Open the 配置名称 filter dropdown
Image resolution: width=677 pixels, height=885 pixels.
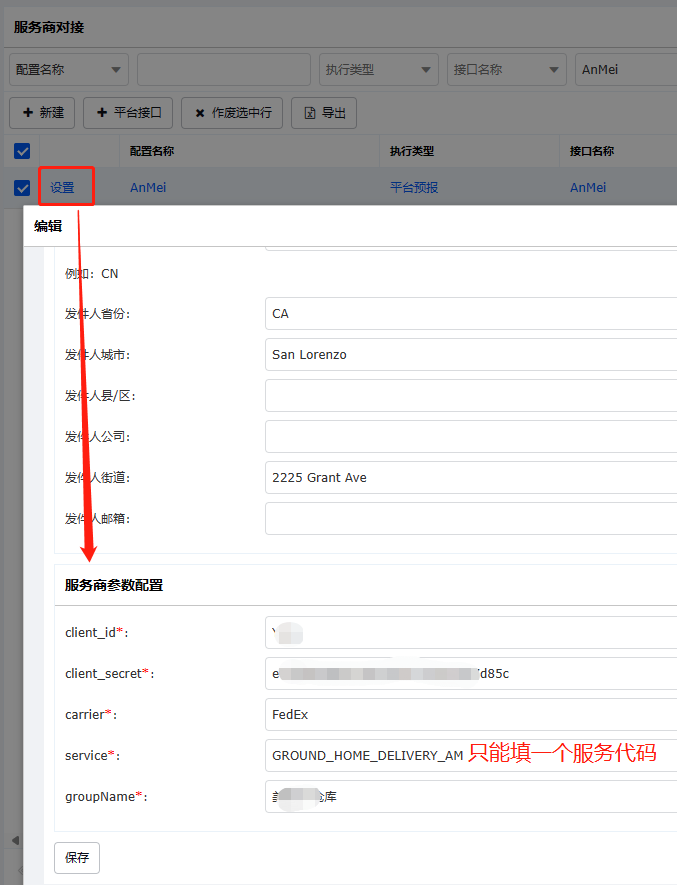[69, 70]
